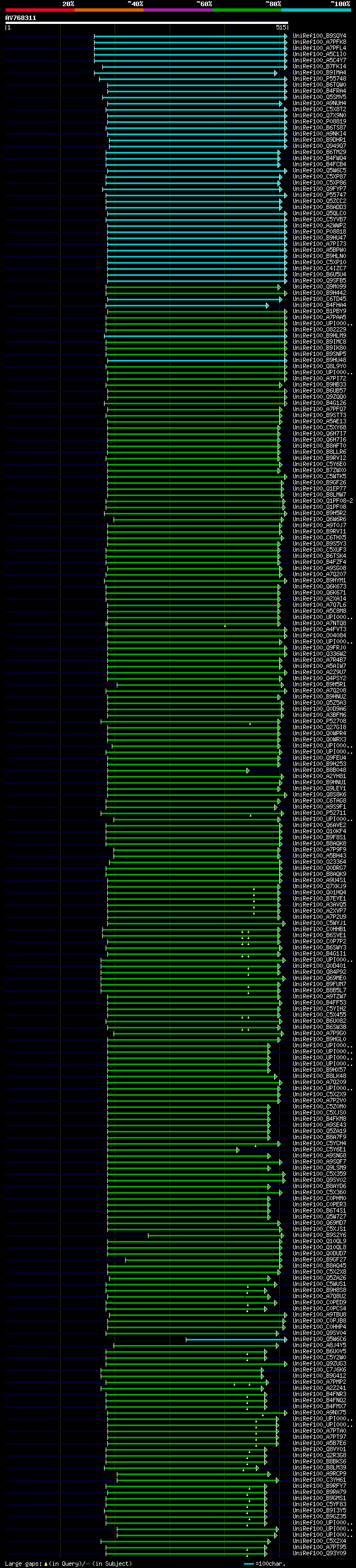
Task: Open the UniRef100_B9SQY4 hit link
Action: (x=319, y=36)
